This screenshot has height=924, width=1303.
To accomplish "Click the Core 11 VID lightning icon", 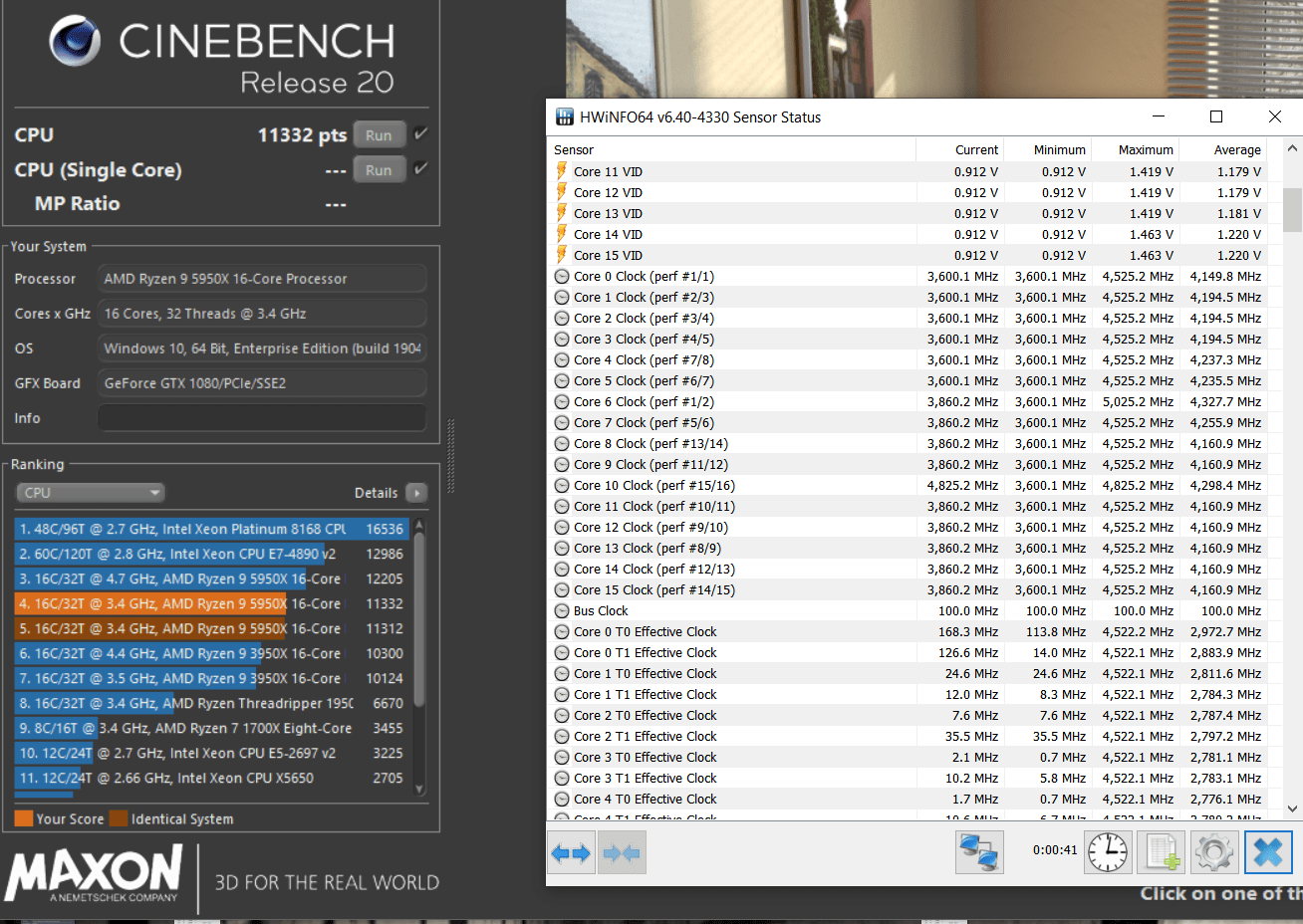I will (562, 171).
